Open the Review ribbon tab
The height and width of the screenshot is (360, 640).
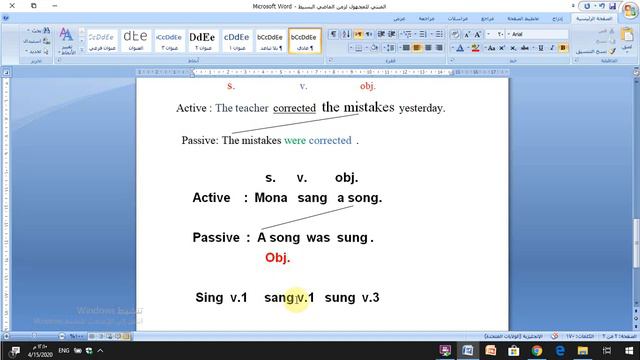pyautogui.click(x=427, y=19)
